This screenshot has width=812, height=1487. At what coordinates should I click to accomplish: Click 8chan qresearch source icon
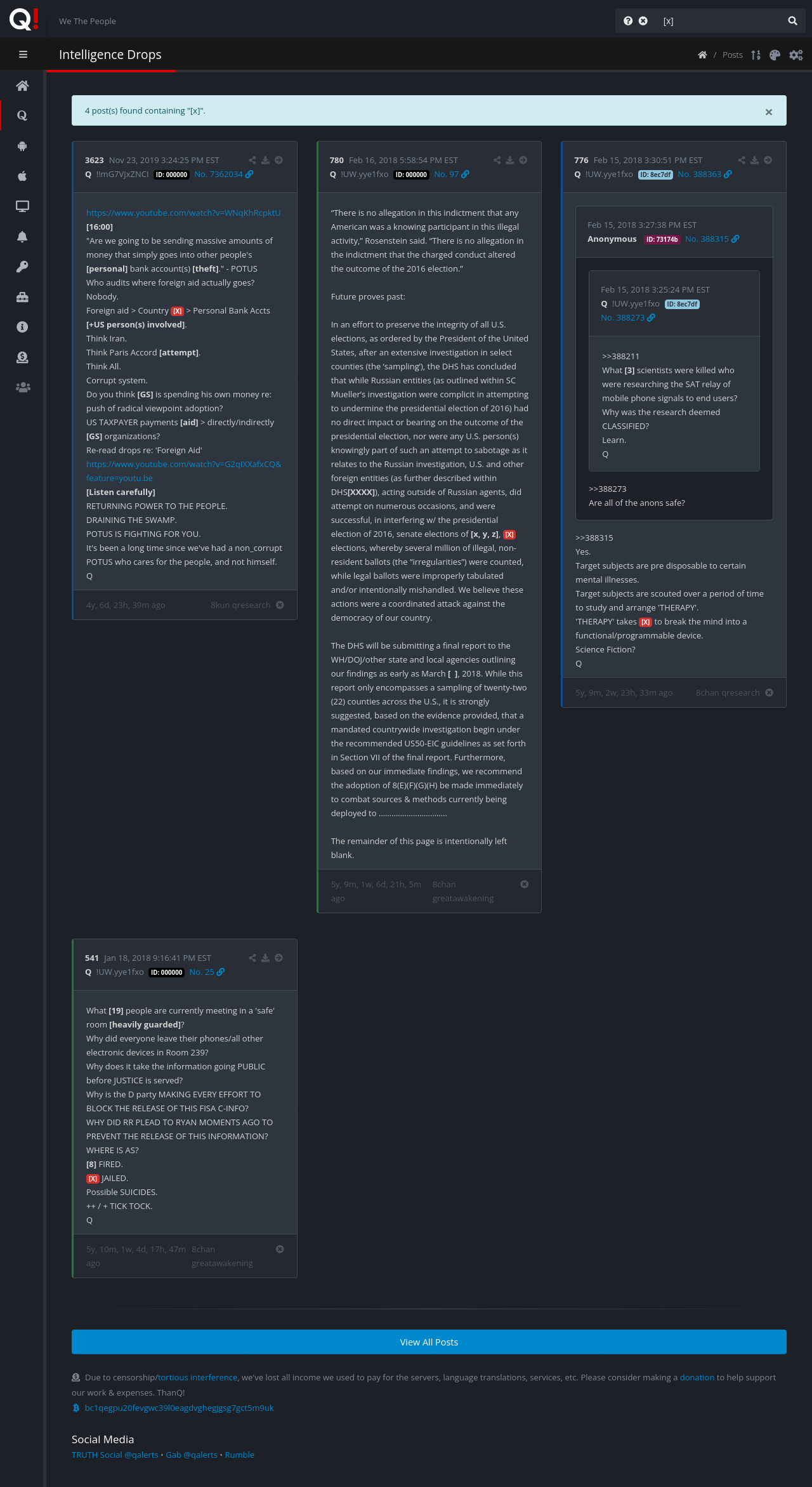coord(769,693)
